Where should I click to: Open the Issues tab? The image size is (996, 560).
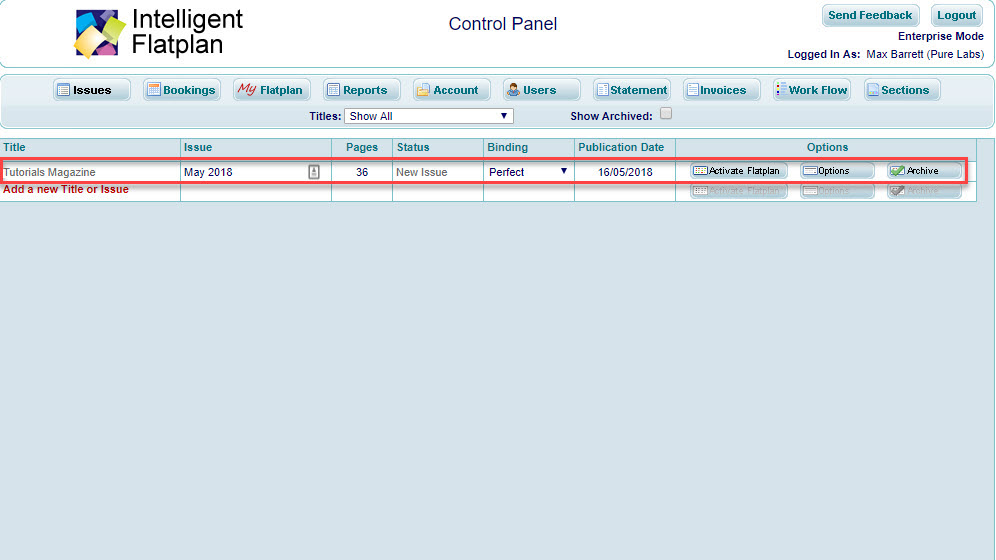(x=92, y=90)
